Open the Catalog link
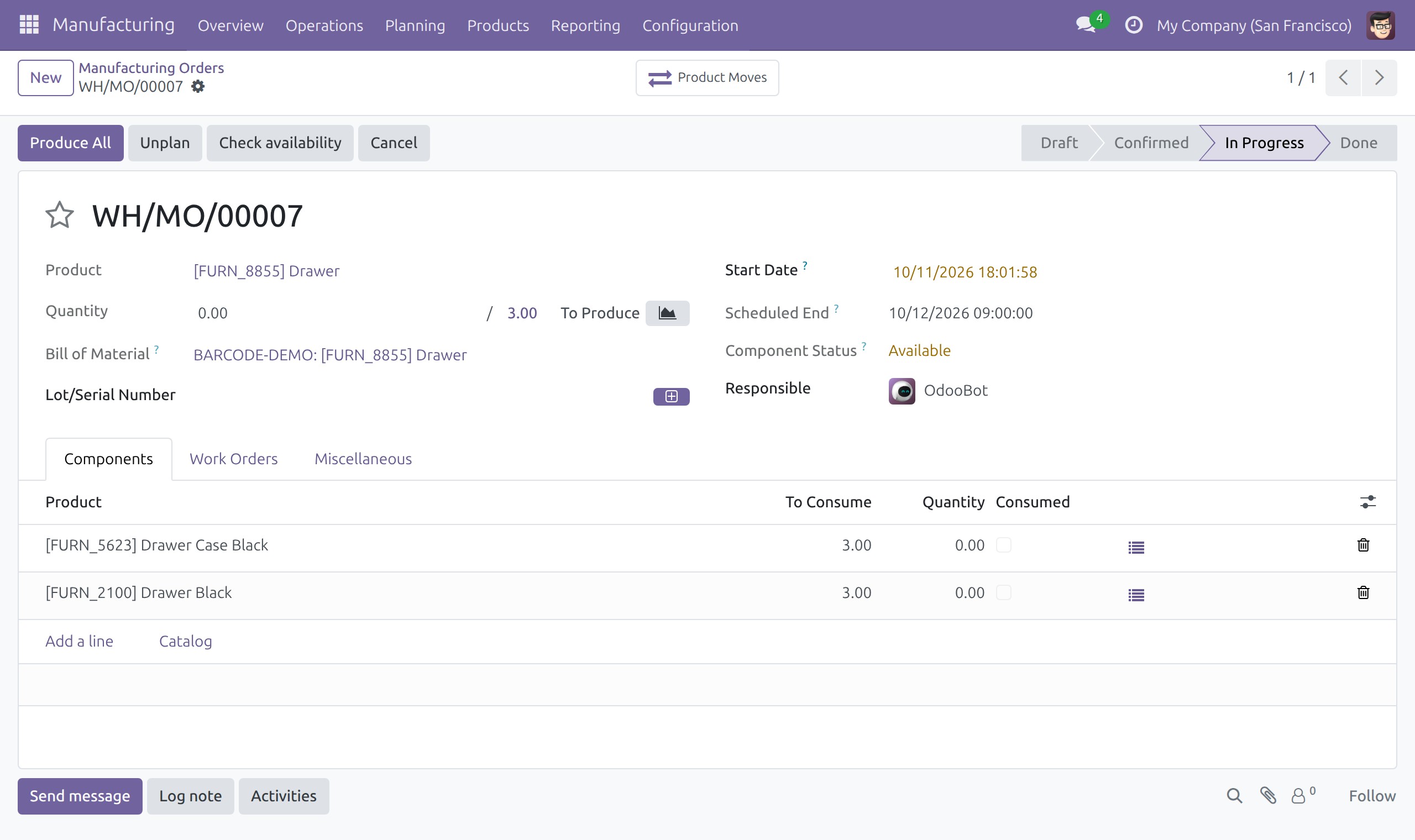The image size is (1415, 840). (x=185, y=641)
